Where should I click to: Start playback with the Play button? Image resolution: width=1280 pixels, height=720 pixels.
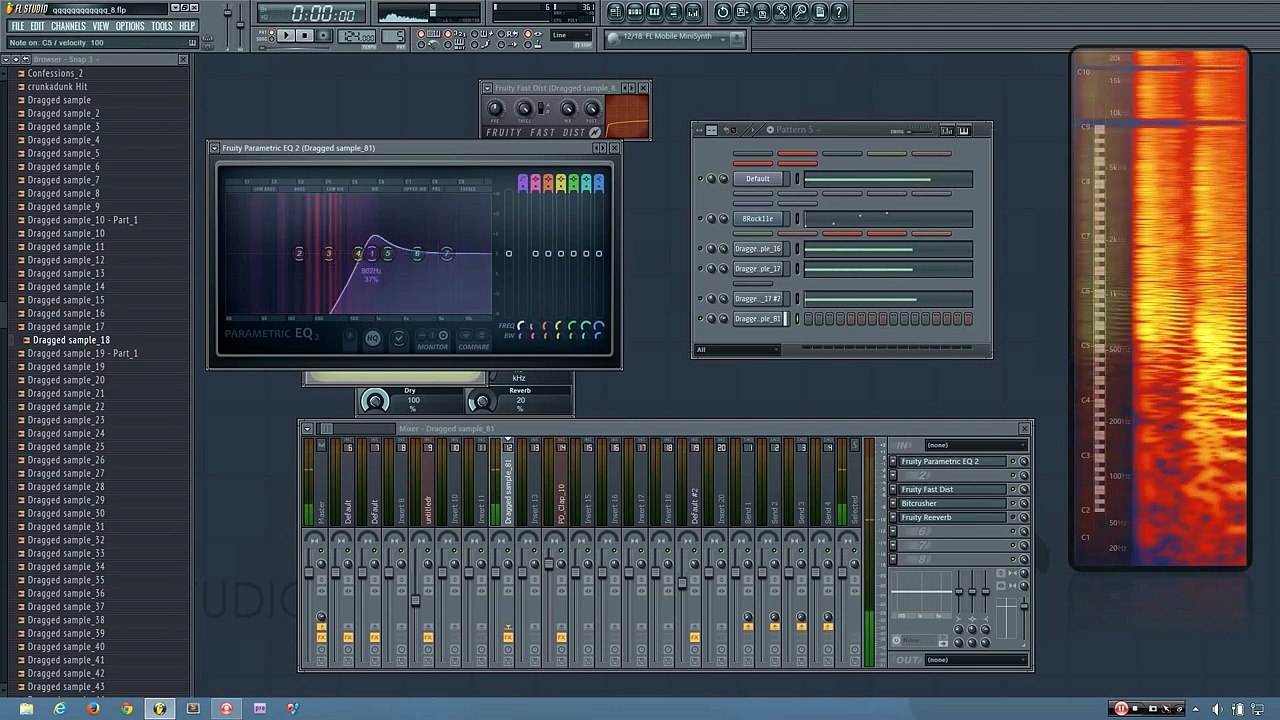point(285,36)
